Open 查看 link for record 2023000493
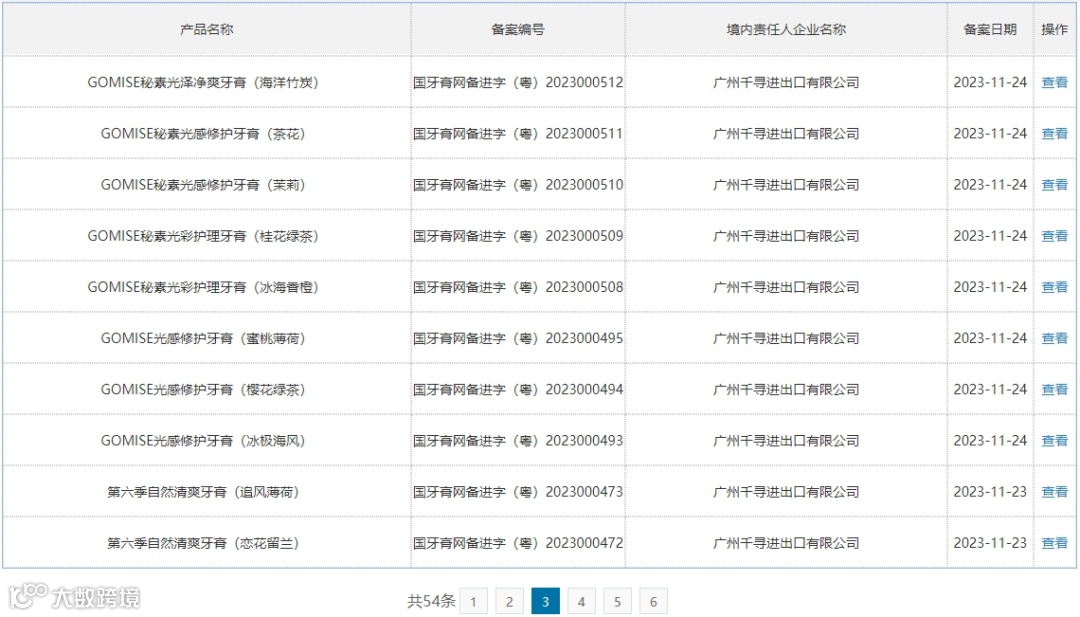The width and height of the screenshot is (1080, 617). pos(1054,441)
